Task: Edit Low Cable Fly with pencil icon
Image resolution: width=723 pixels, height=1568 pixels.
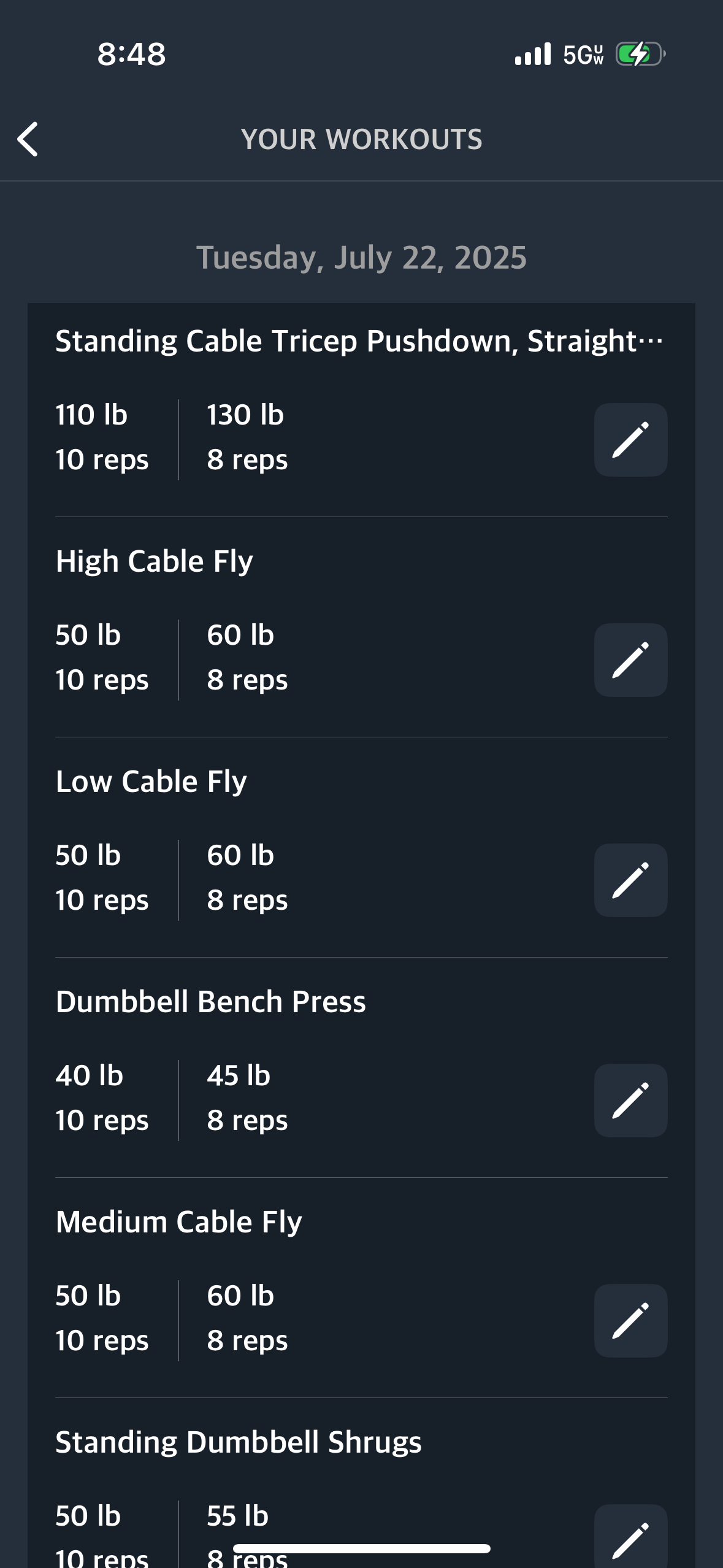Action: pyautogui.click(x=630, y=880)
